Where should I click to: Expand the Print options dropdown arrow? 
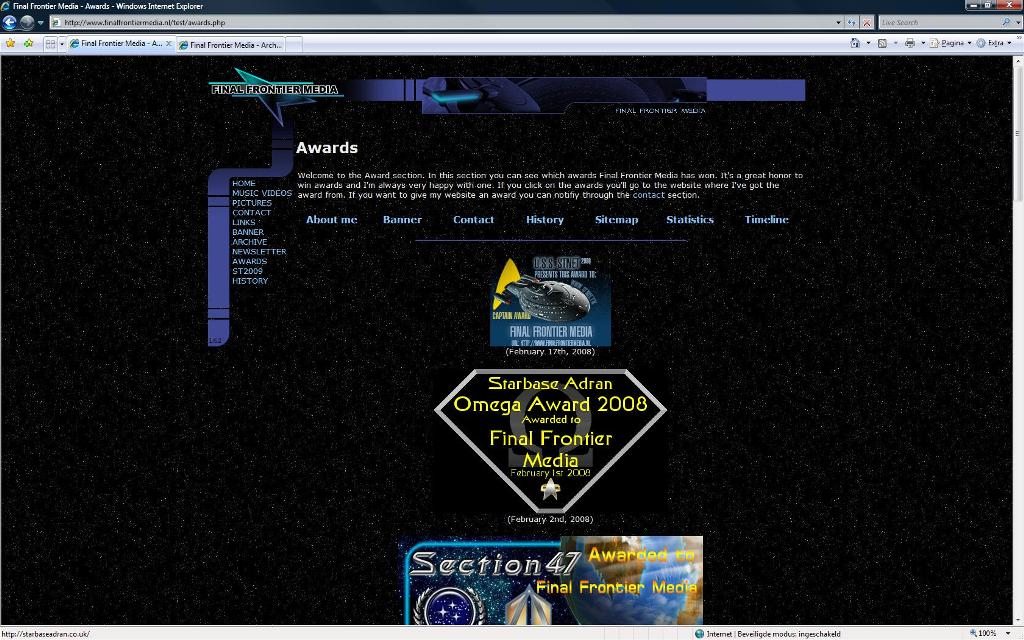pos(923,43)
